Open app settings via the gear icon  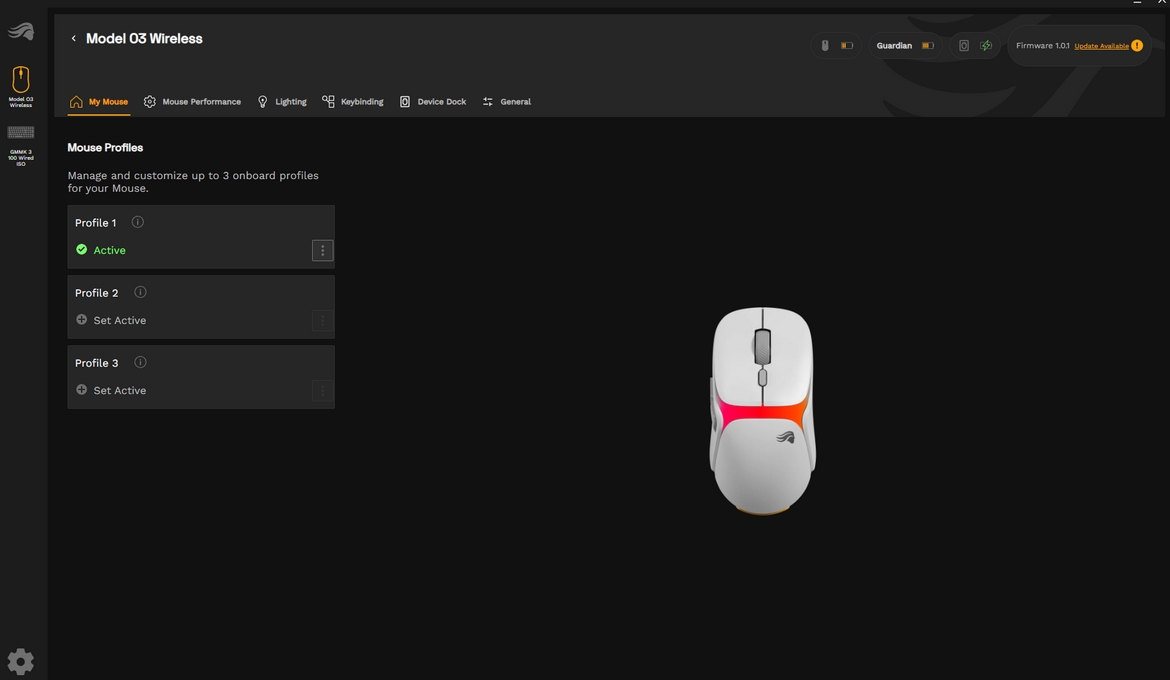tap(21, 661)
